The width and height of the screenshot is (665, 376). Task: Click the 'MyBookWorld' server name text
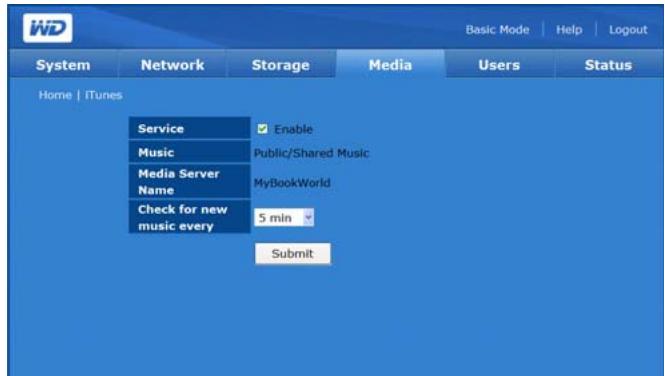(x=292, y=183)
